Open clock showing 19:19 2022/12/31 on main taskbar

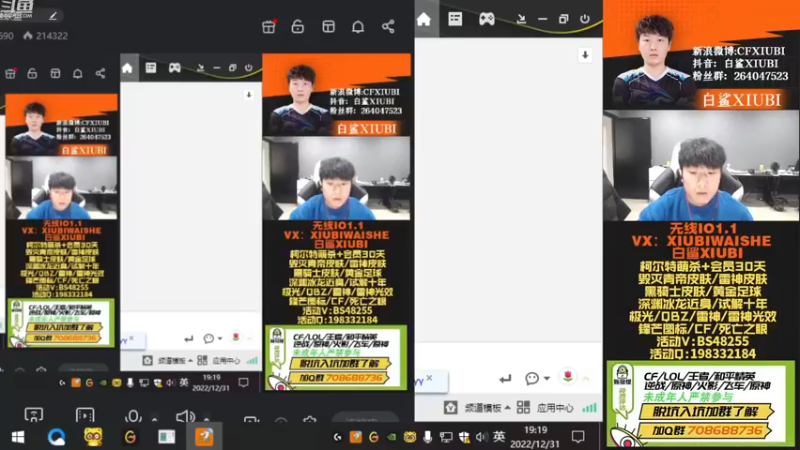pos(535,437)
